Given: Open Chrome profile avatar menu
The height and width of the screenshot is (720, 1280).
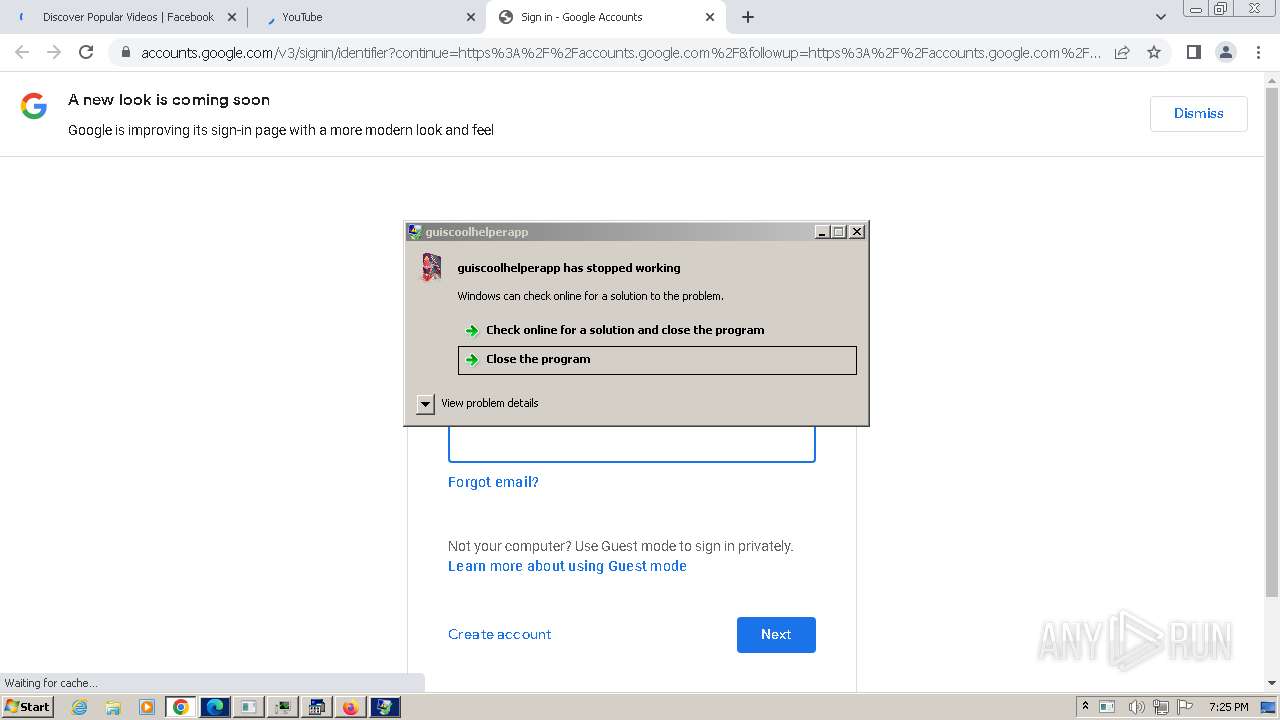Looking at the screenshot, I should tap(1225, 52).
